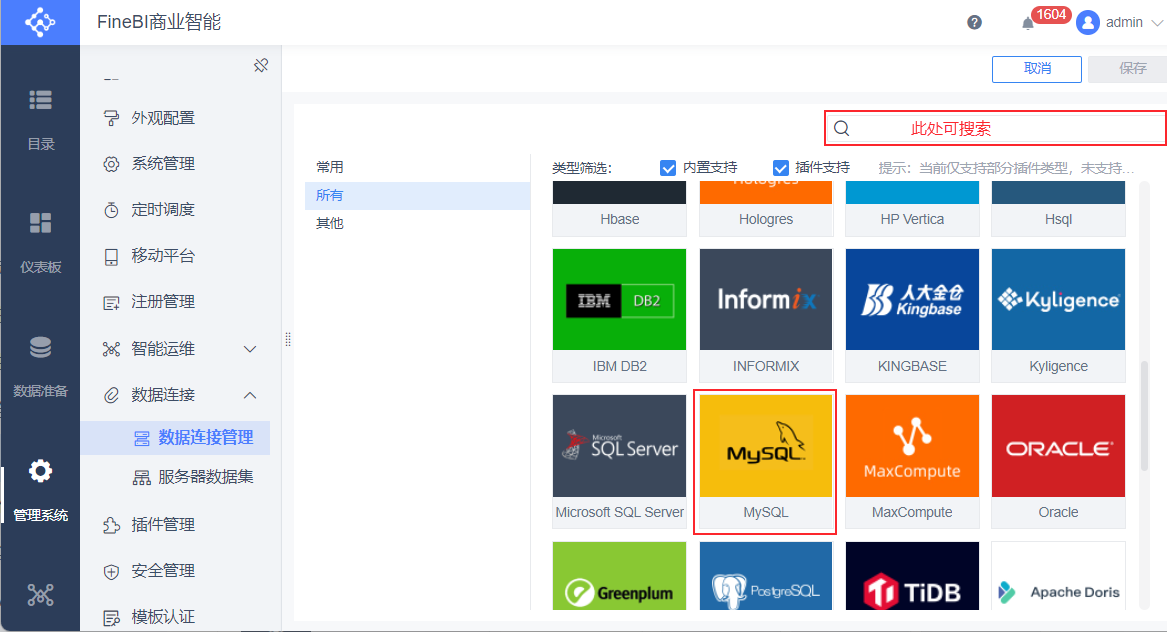
Task: Choose the Kyligence database tile
Action: click(x=1058, y=315)
